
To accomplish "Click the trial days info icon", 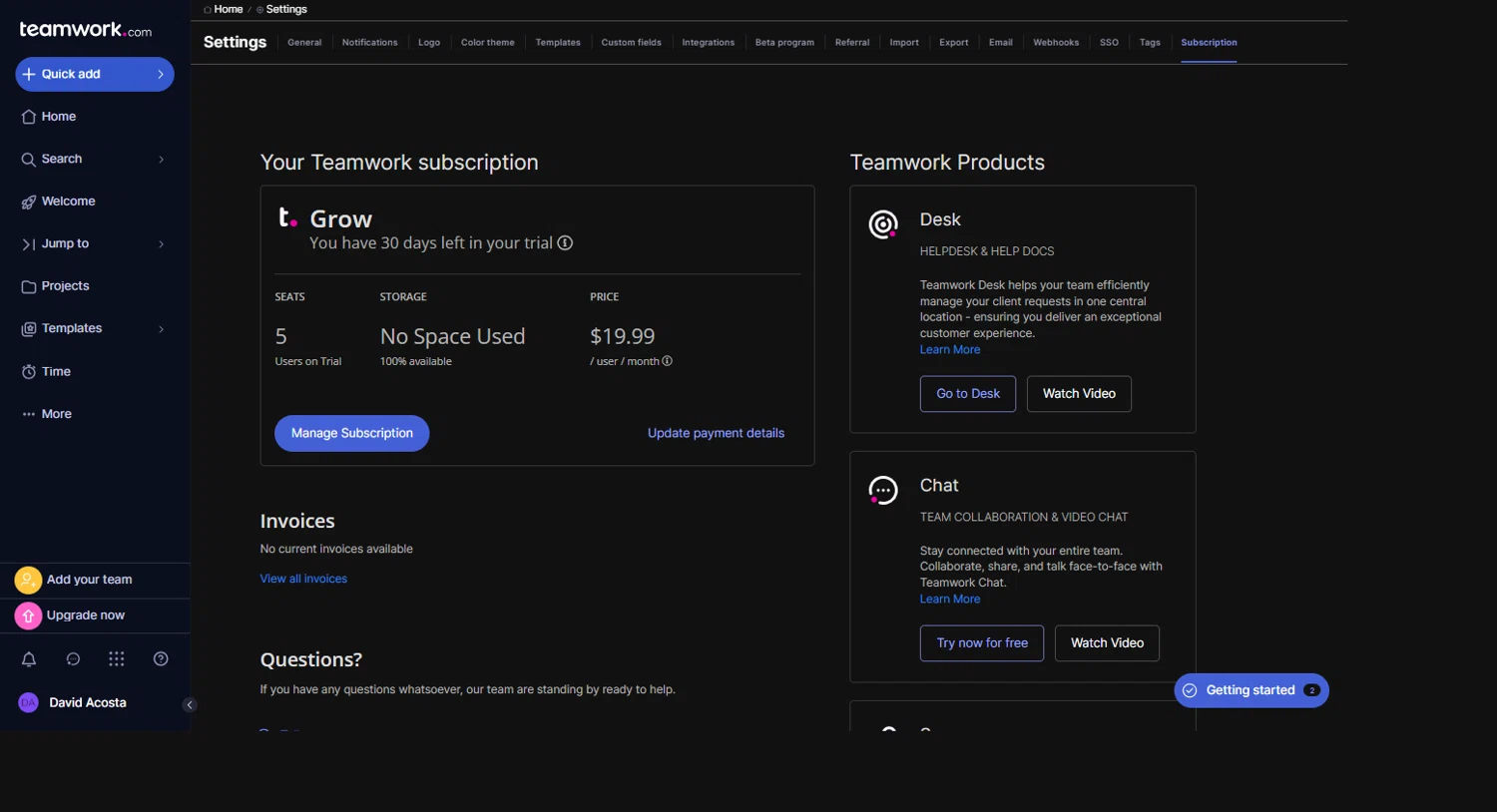I will 565,243.
